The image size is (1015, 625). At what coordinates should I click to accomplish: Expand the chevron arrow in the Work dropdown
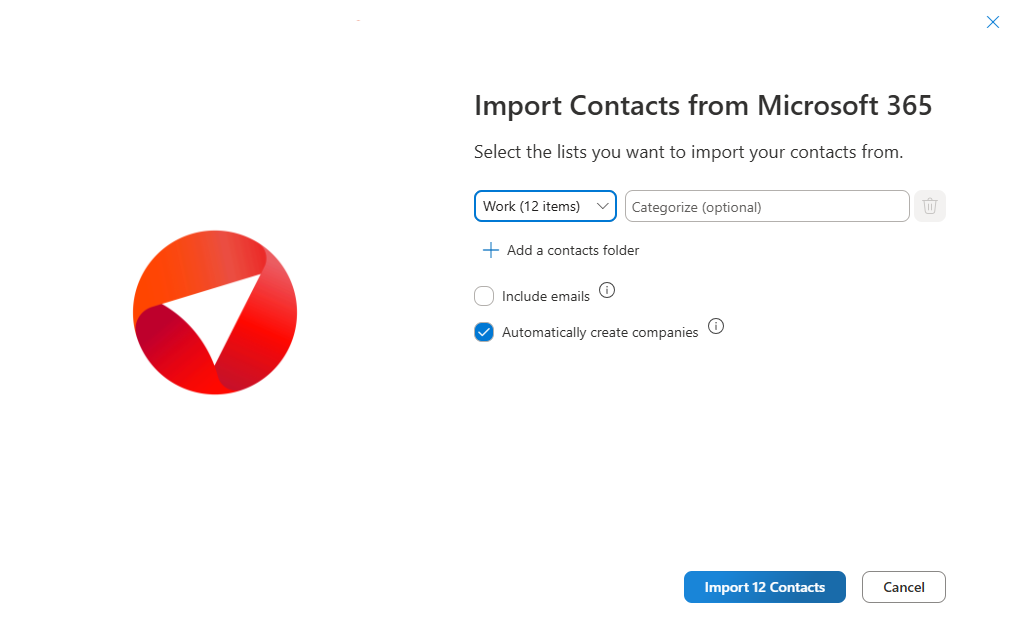coord(602,206)
